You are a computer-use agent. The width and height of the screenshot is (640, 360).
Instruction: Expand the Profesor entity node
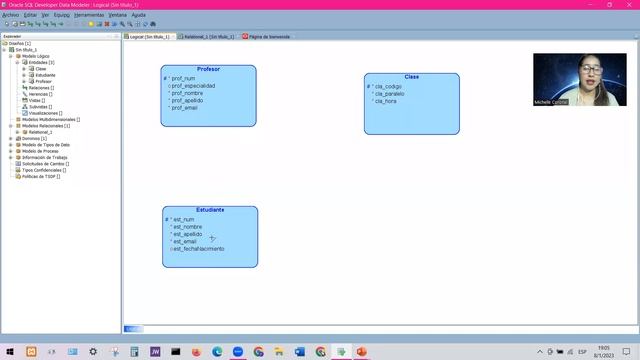tap(24, 81)
